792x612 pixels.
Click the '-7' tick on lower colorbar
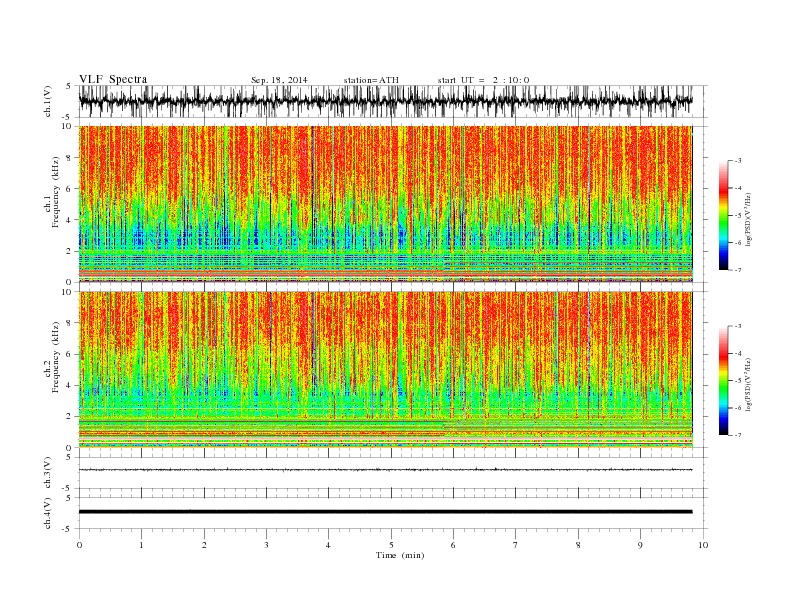tap(737, 435)
